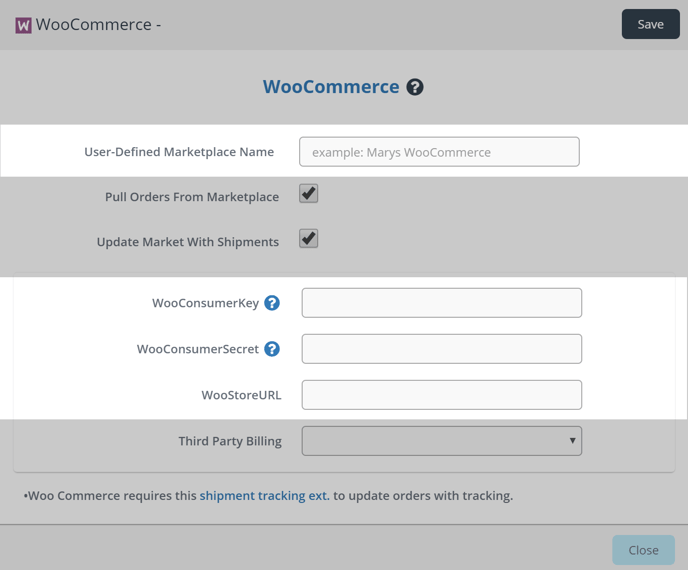This screenshot has height=570, width=688.
Task: Focus the User-Defined Marketplace Name field
Action: point(439,152)
